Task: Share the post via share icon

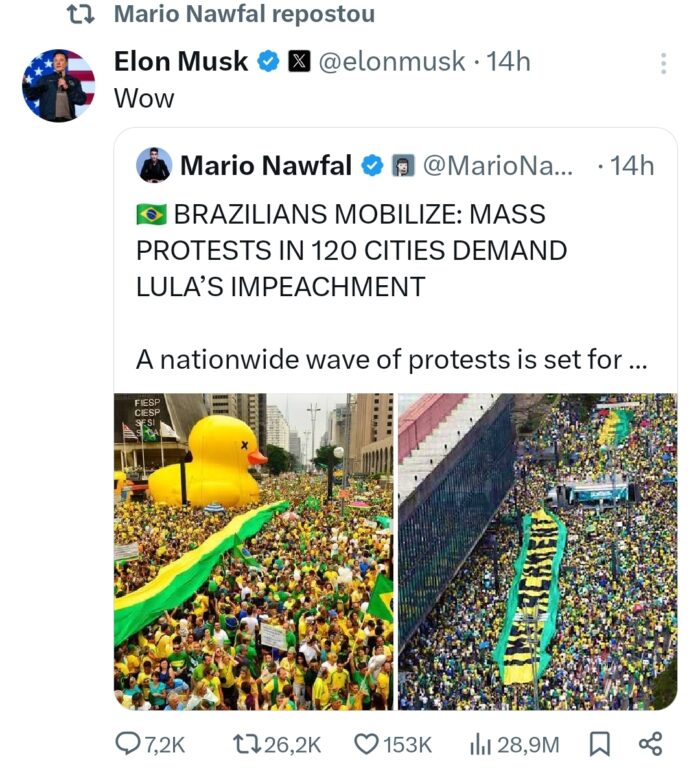Action: coord(650,743)
